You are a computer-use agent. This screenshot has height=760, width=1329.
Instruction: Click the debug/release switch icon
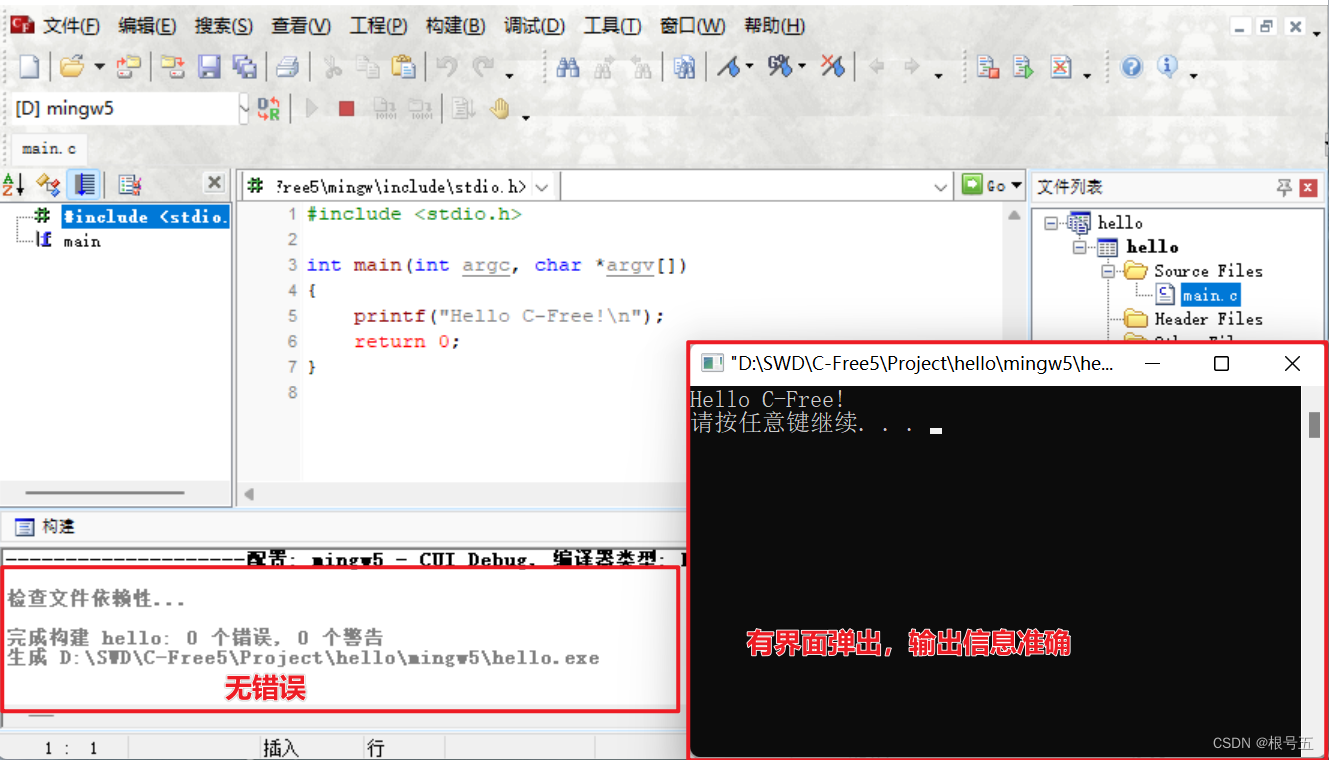pos(269,108)
